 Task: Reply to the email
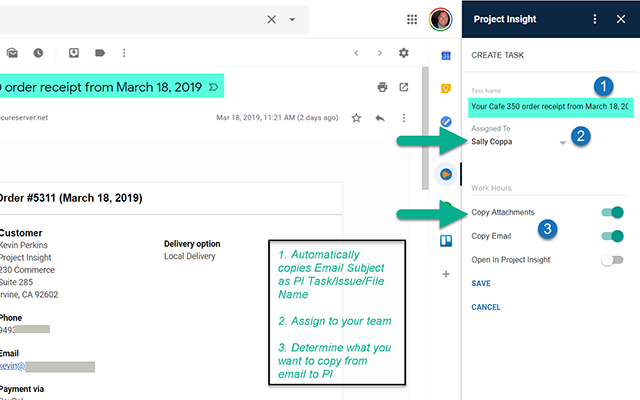(x=380, y=118)
